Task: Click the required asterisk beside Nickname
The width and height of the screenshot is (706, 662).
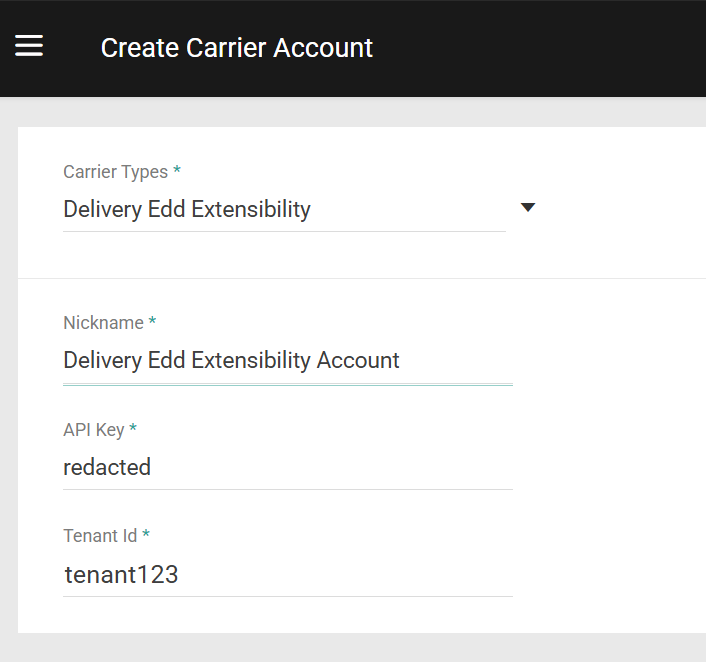Action: [x=153, y=323]
